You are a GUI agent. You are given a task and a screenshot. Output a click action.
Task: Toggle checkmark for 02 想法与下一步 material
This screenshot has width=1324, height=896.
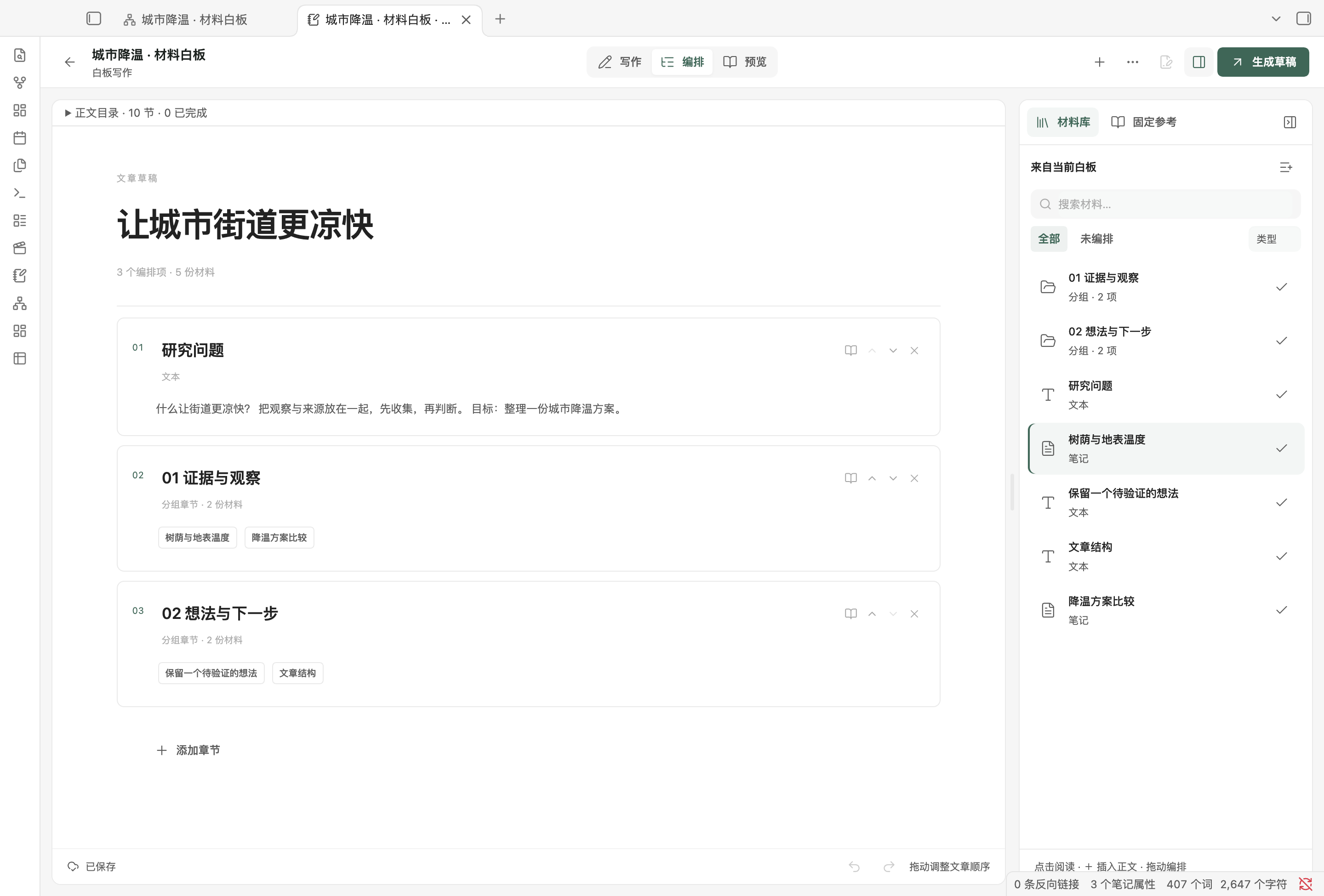point(1281,341)
